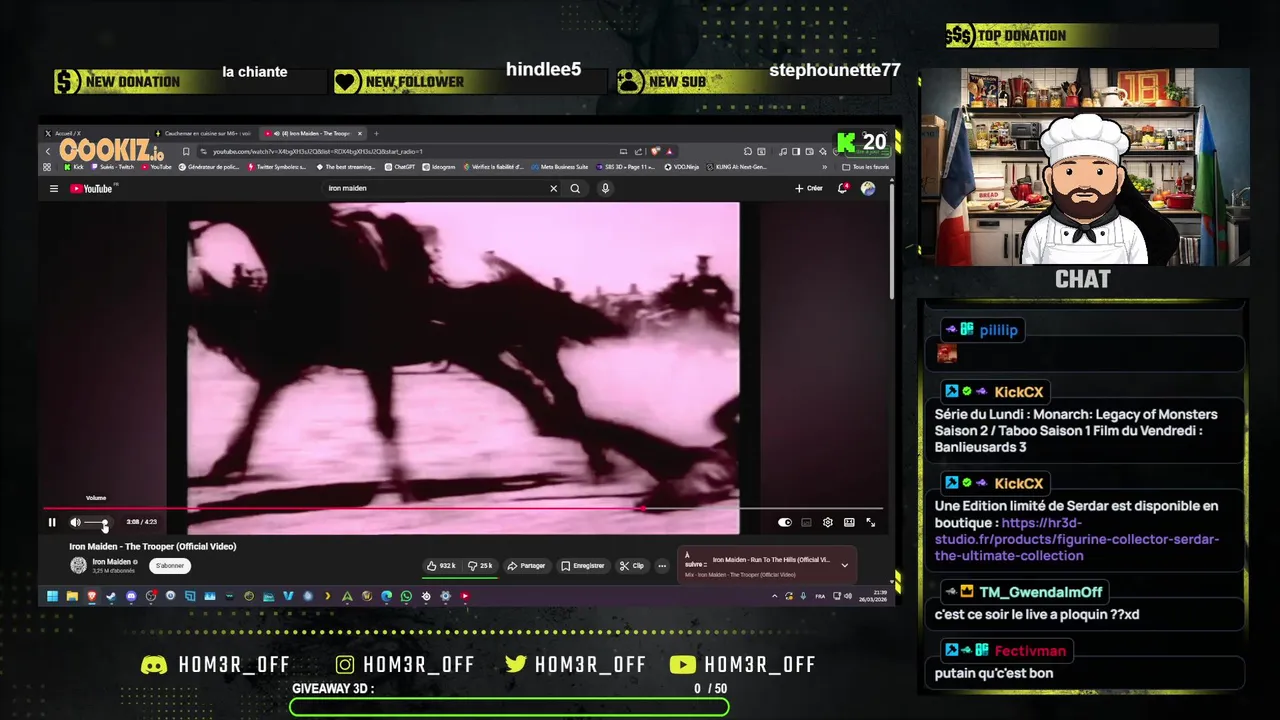The image size is (1280, 720).
Task: Clear the YouTube search text with X
Action: (x=553, y=188)
